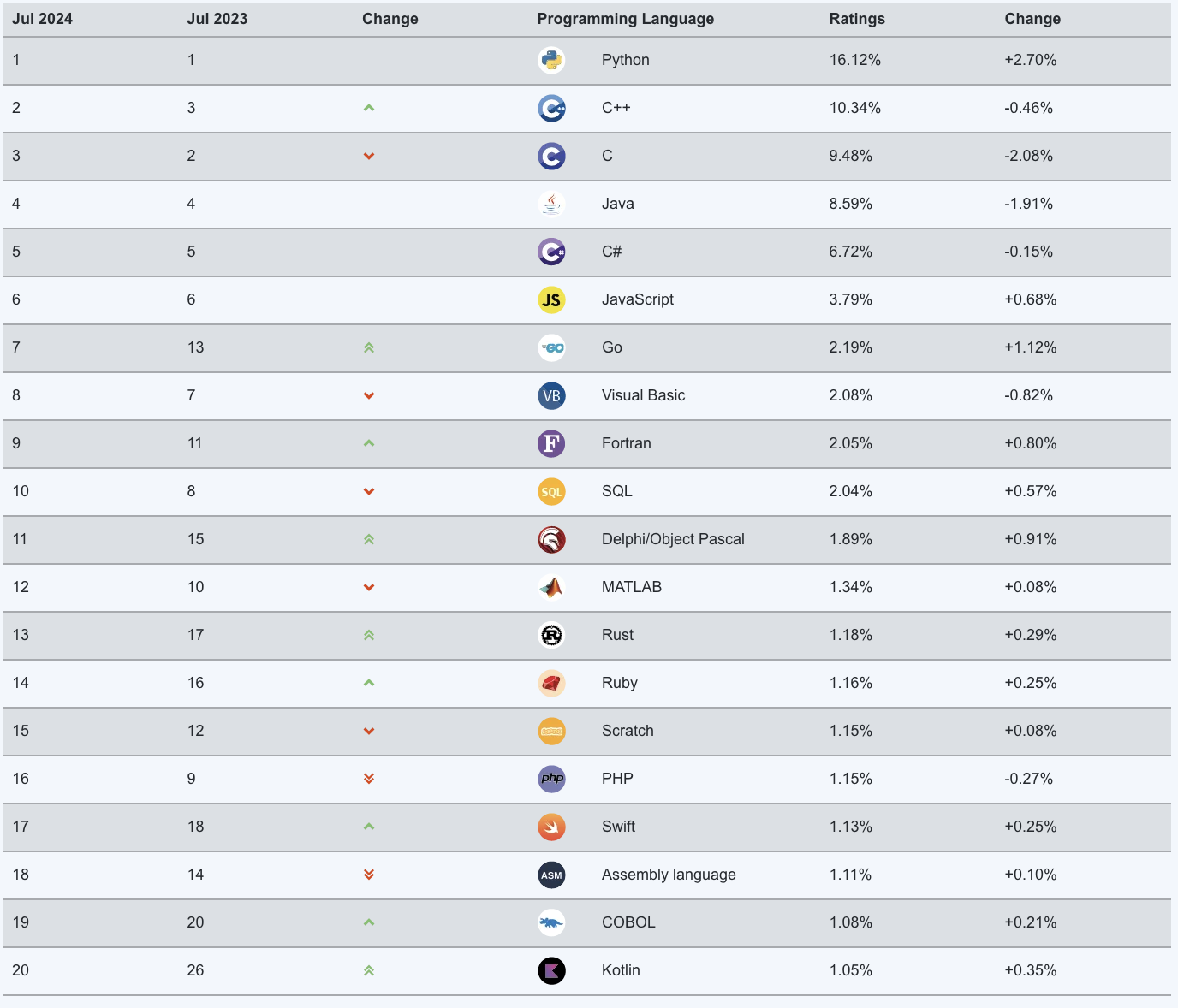Click the Go language logo icon

[551, 347]
